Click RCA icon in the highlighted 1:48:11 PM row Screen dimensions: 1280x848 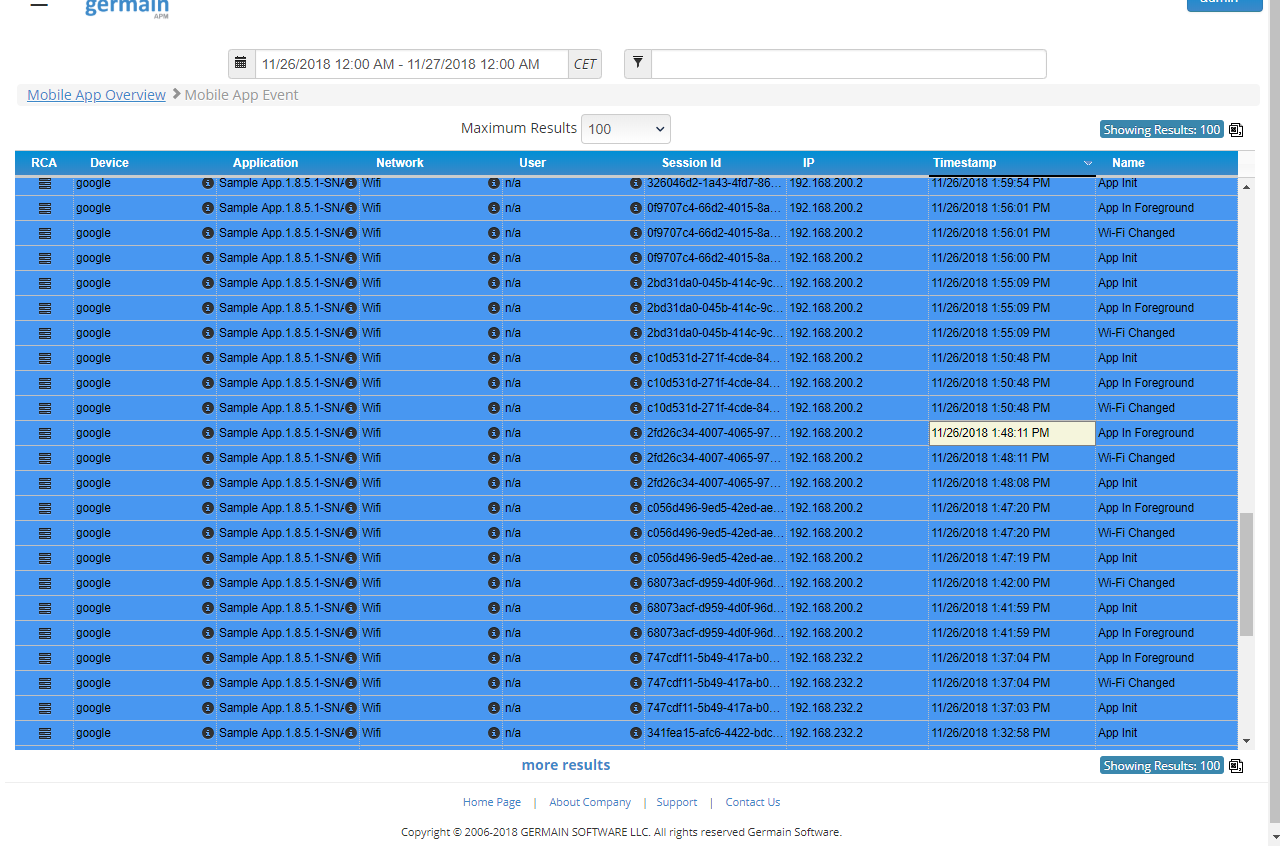click(45, 433)
